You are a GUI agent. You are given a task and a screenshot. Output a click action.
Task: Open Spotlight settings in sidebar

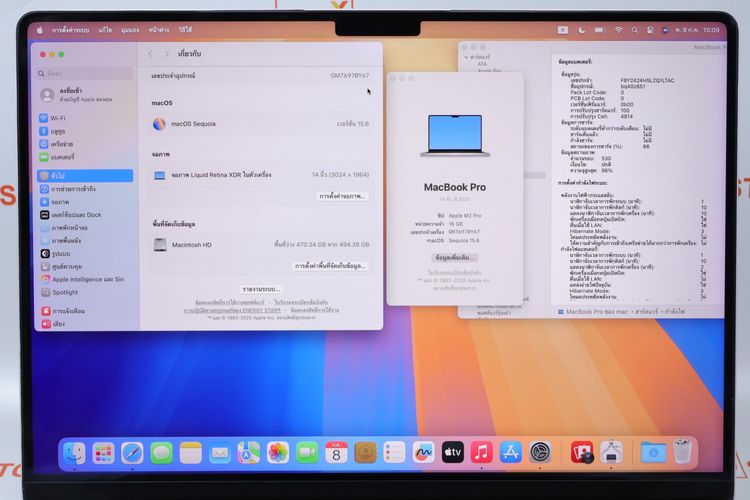[59, 292]
